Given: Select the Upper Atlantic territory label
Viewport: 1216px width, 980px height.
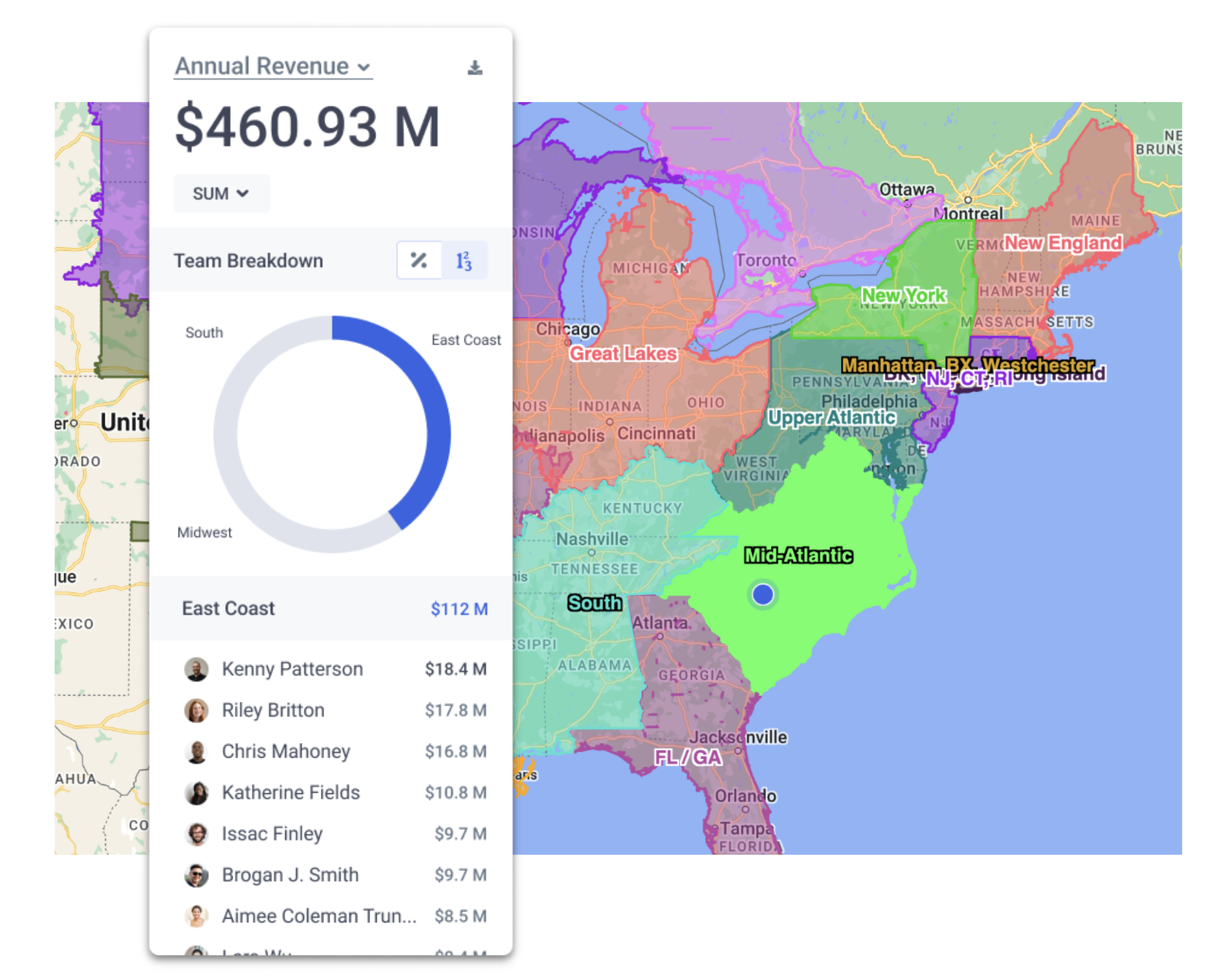Looking at the screenshot, I should [x=832, y=417].
